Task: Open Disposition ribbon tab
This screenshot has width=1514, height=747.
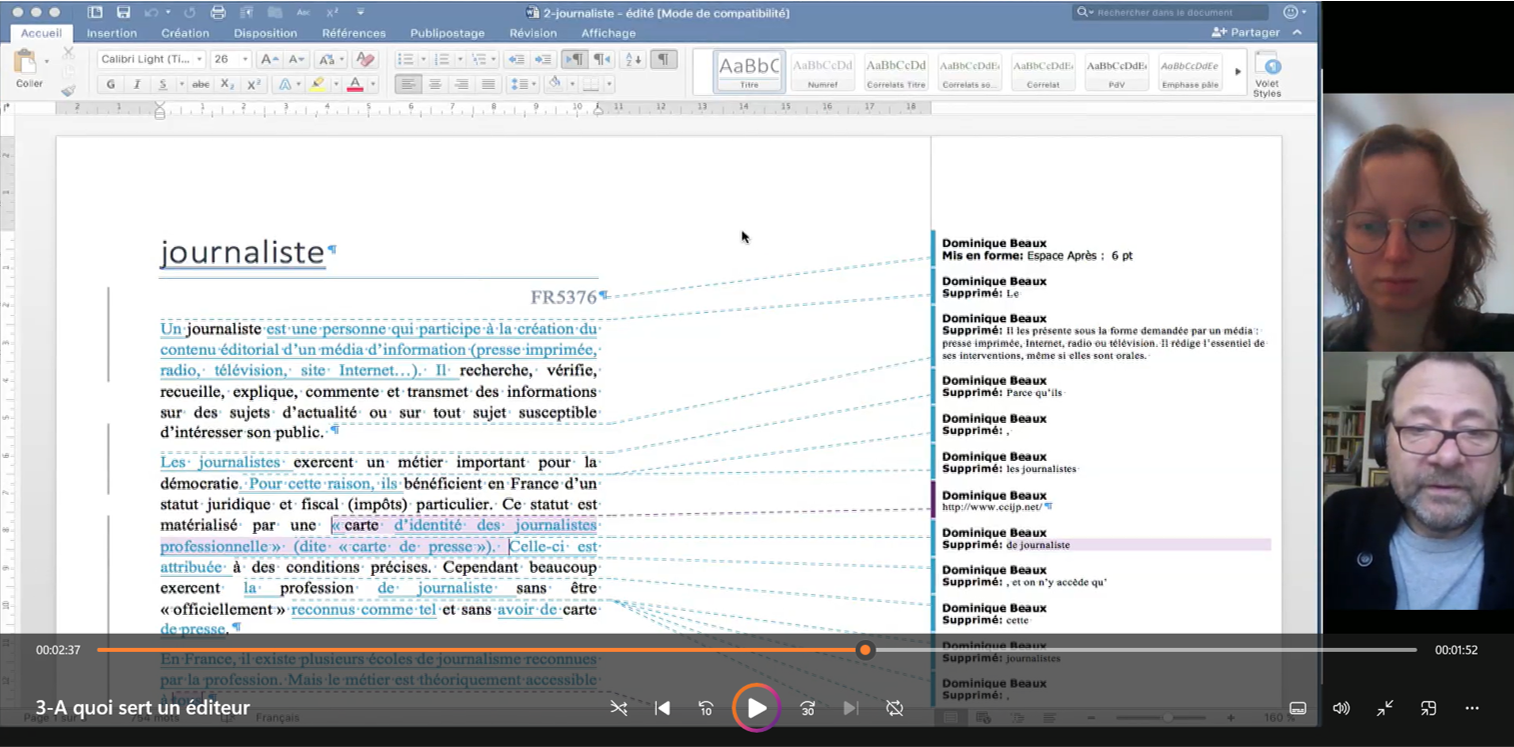Action: 265,33
